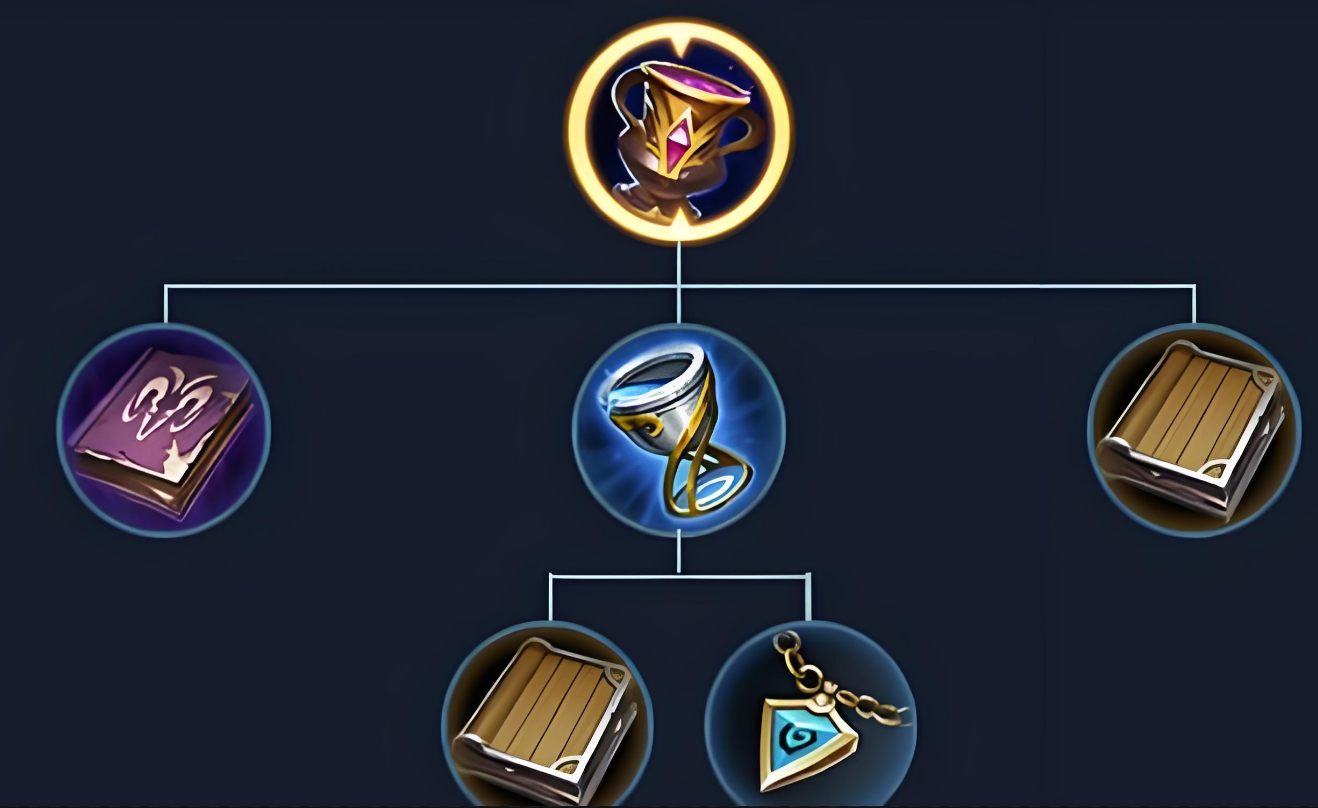Screen dimensions: 1318x808
Task: Select the golden chalice item at top
Action: 679,130
